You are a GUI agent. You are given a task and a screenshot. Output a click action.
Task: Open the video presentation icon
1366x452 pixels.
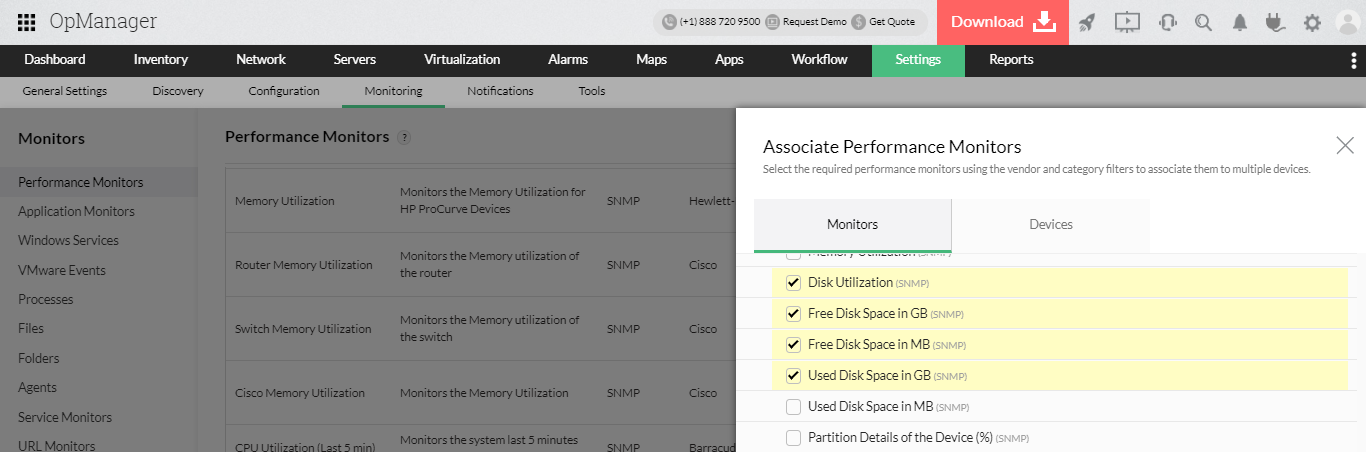(x=1127, y=22)
